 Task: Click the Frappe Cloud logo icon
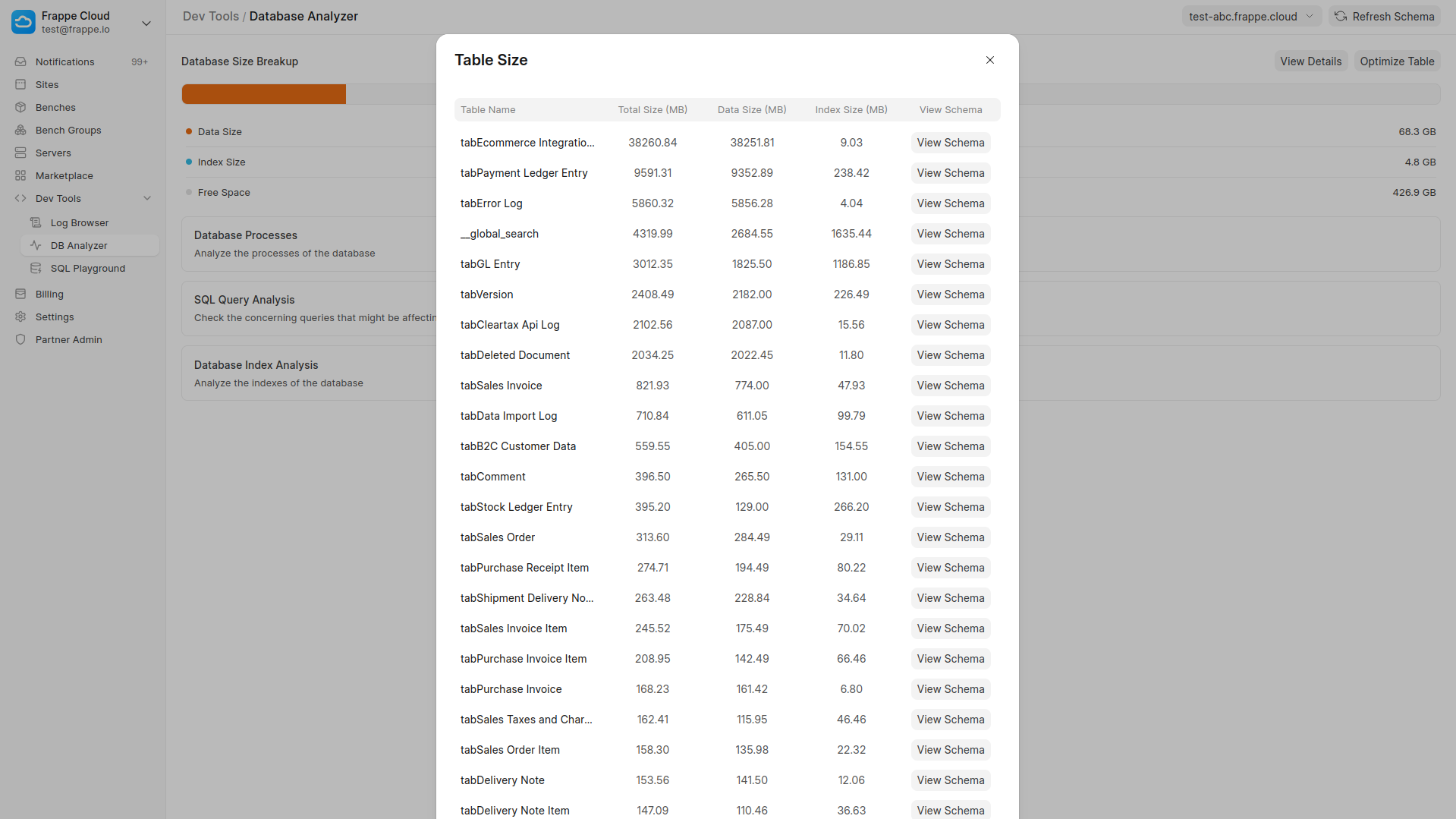coord(23,22)
